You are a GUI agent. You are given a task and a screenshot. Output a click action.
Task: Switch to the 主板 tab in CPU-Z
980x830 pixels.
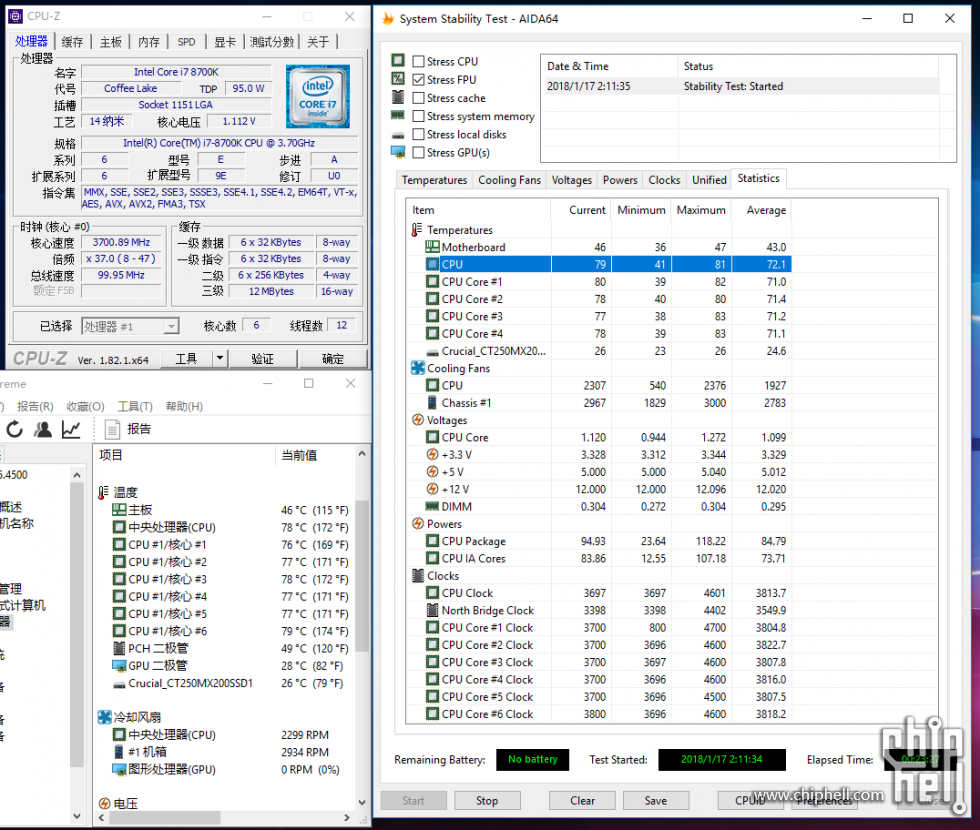pos(111,42)
